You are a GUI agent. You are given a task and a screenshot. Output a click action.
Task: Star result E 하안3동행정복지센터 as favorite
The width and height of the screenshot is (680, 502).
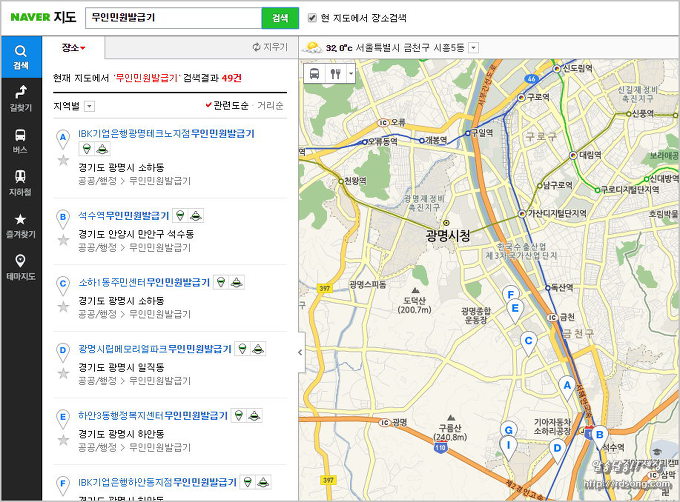(63, 440)
